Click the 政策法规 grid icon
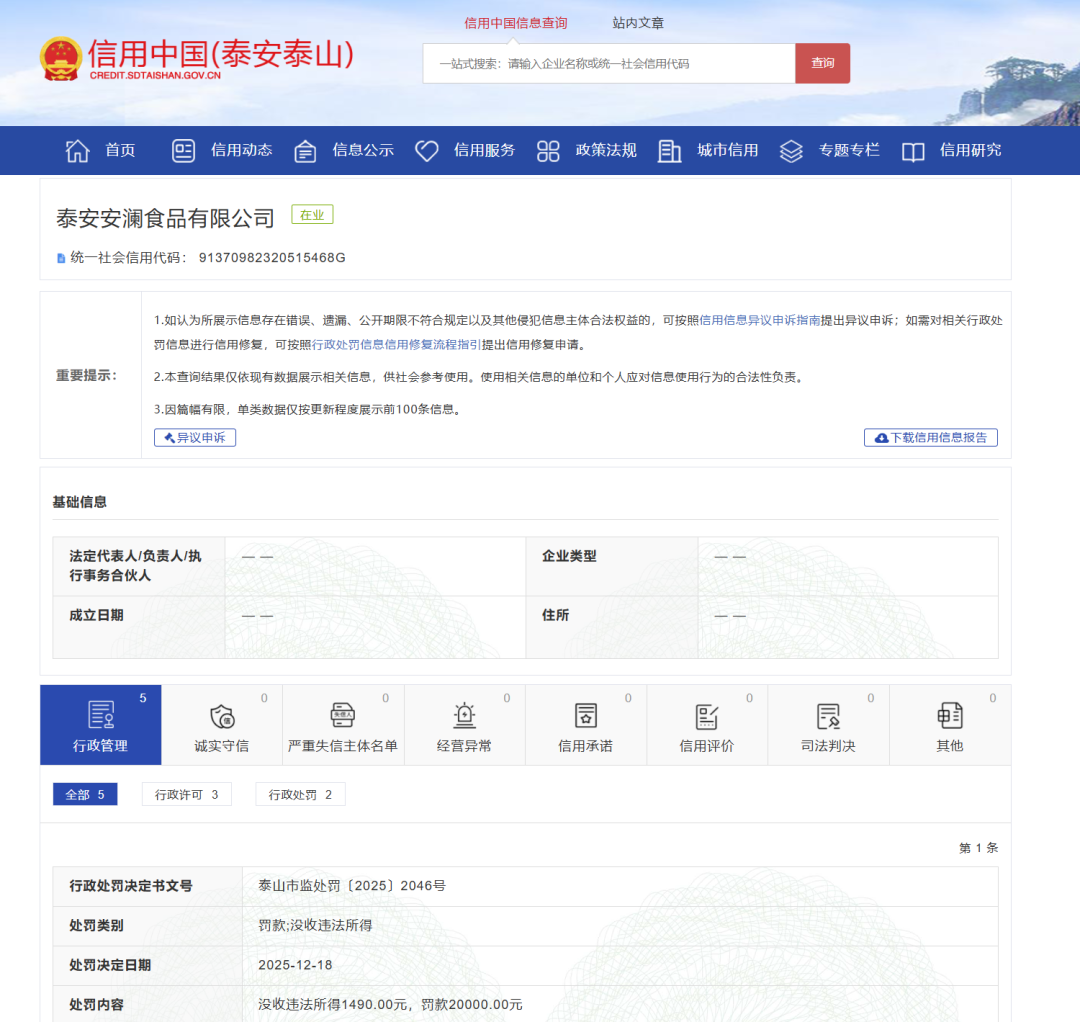This screenshot has width=1080, height=1022. tap(548, 151)
